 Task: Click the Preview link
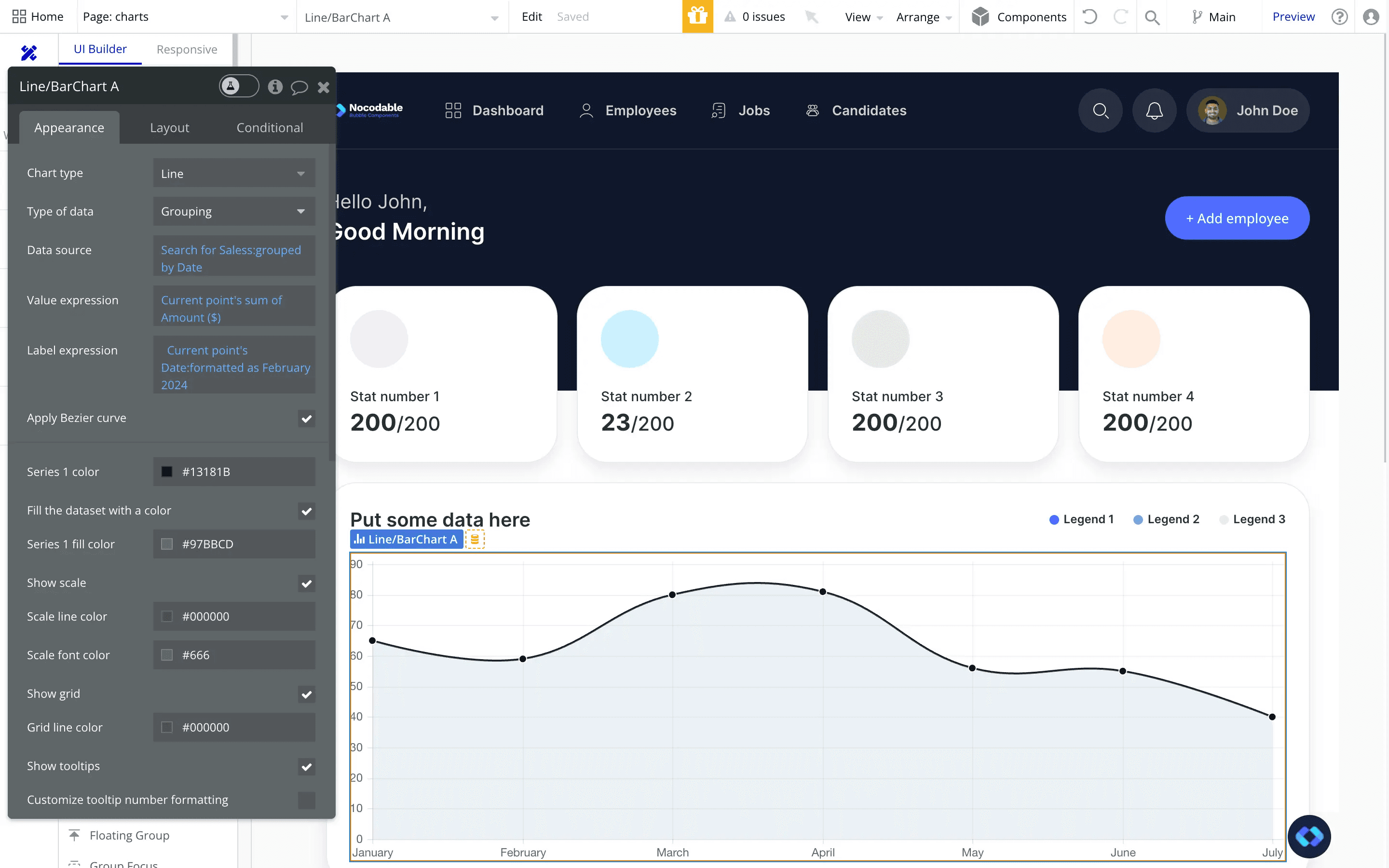(1293, 16)
